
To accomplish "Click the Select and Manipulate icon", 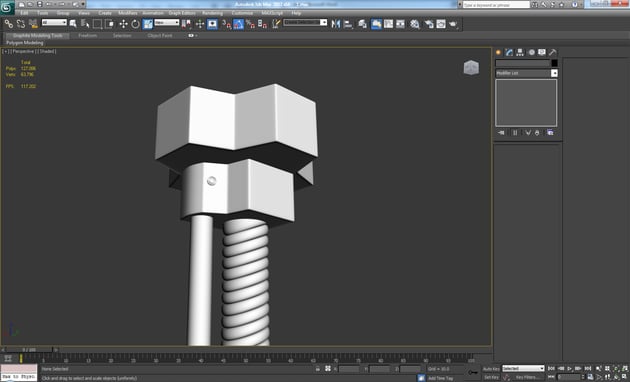I will 200,24.
